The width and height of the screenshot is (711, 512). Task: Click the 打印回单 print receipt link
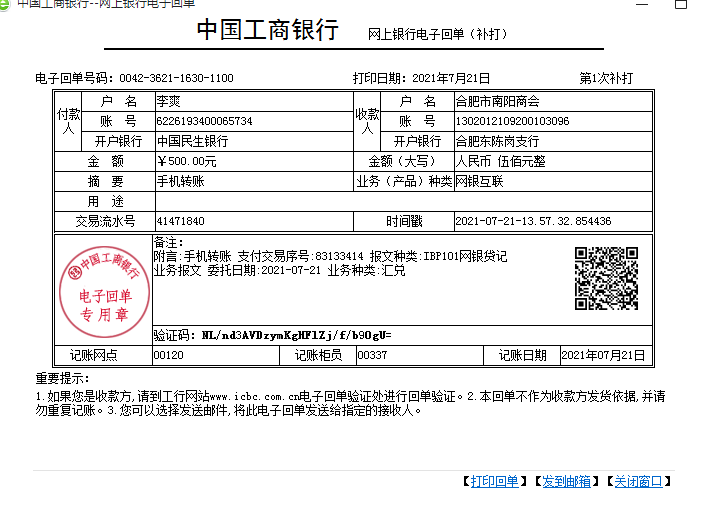[495, 482]
